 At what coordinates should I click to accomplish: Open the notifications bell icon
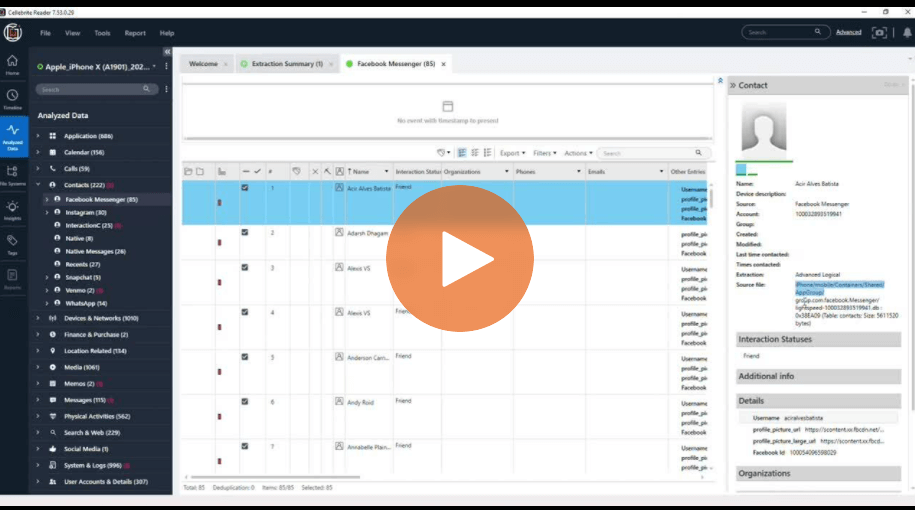907,33
